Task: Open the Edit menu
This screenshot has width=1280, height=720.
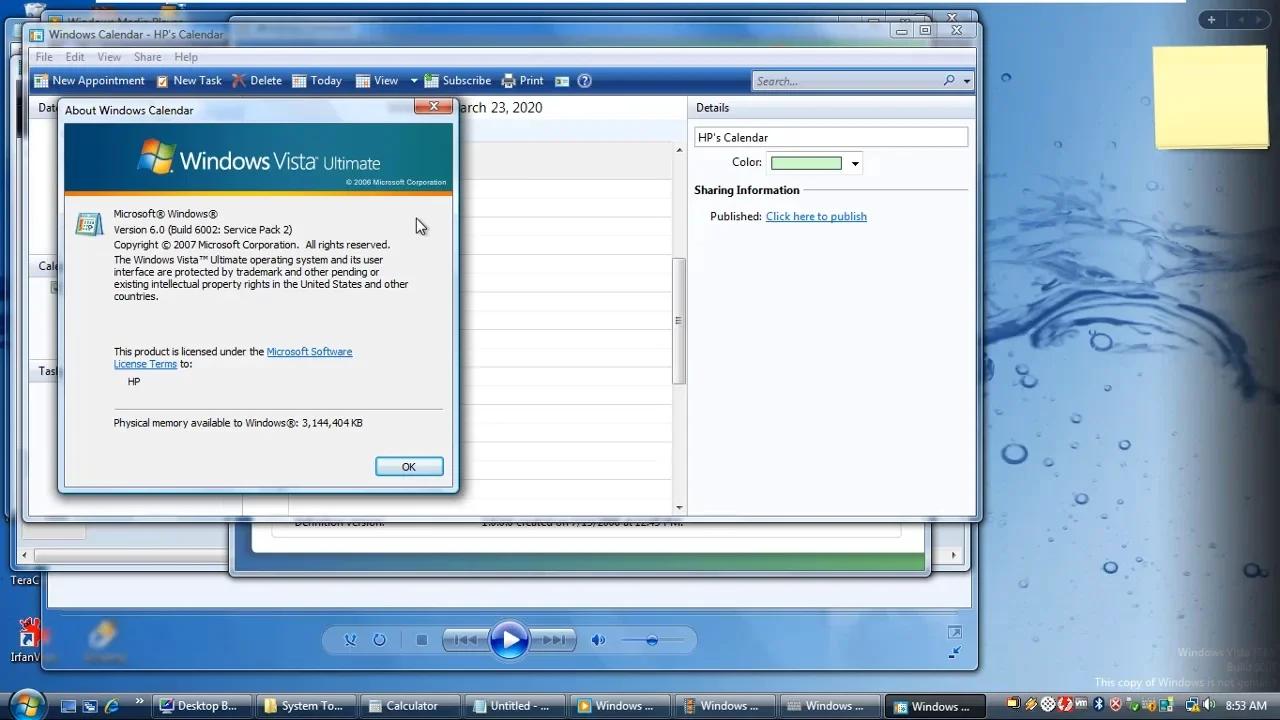Action: [74, 57]
